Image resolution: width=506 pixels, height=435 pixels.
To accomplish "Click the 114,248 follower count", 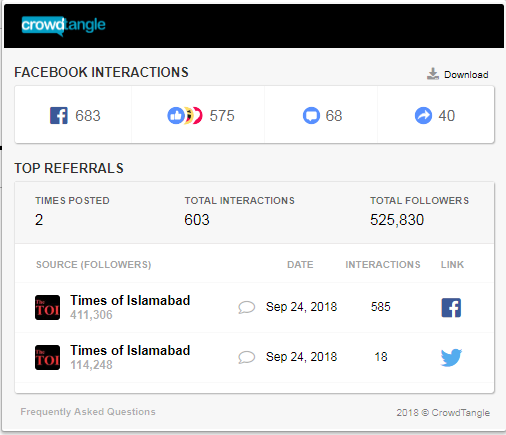I will click(x=91, y=365).
